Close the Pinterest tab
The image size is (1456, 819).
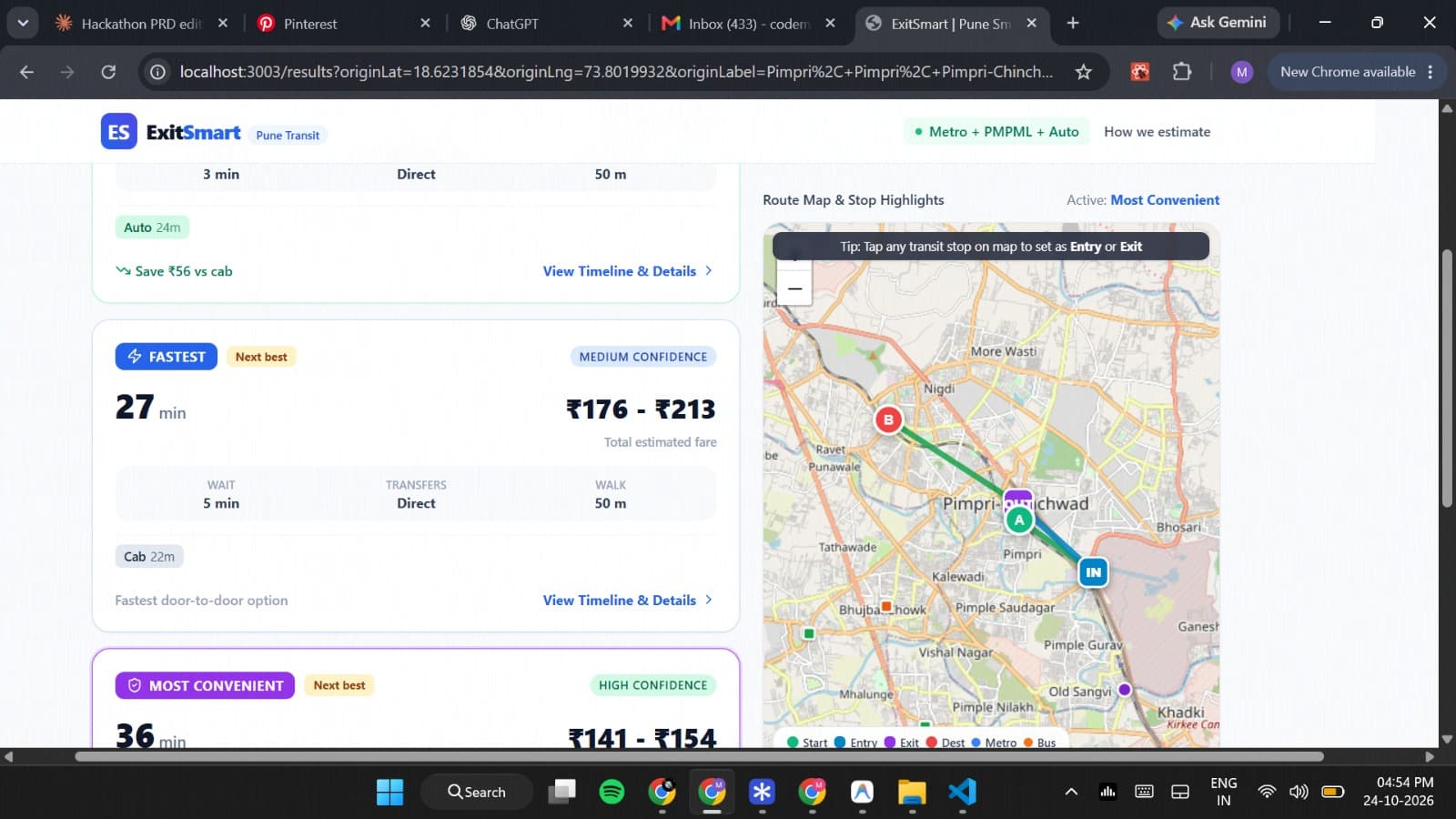pos(425,24)
